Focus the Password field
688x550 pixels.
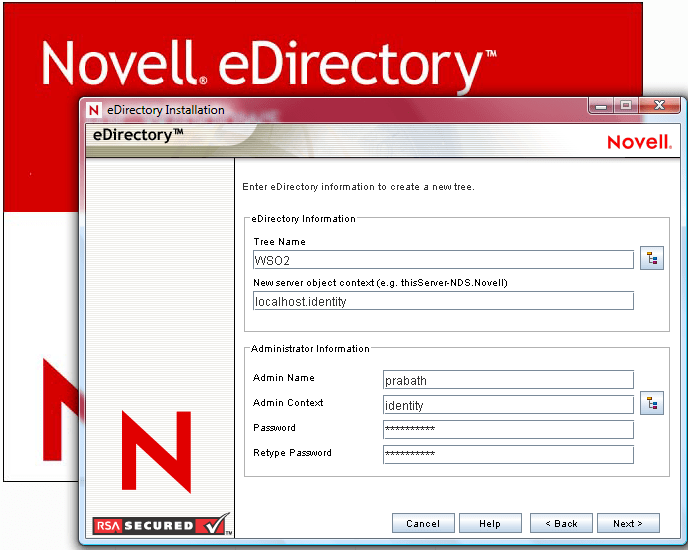click(508, 430)
